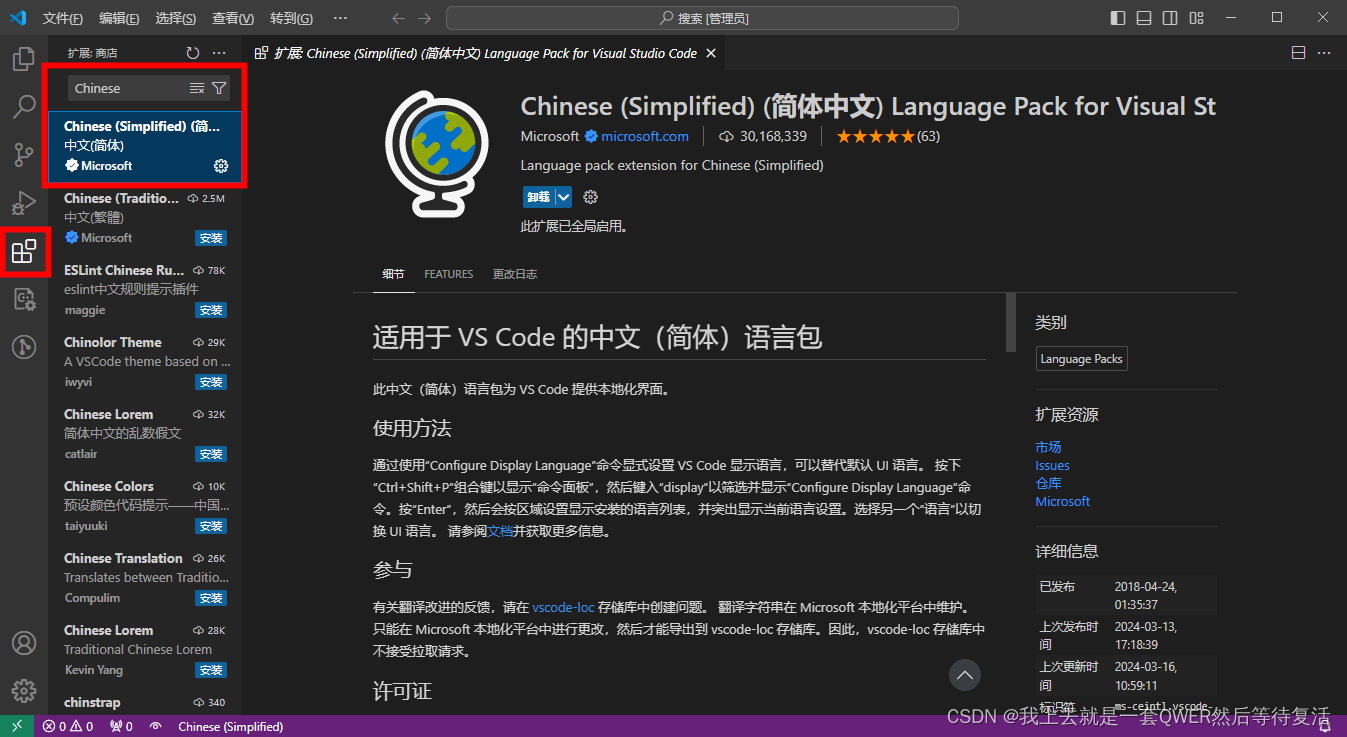
Task: Click the gear next to the 卸载 button
Action: tap(590, 197)
